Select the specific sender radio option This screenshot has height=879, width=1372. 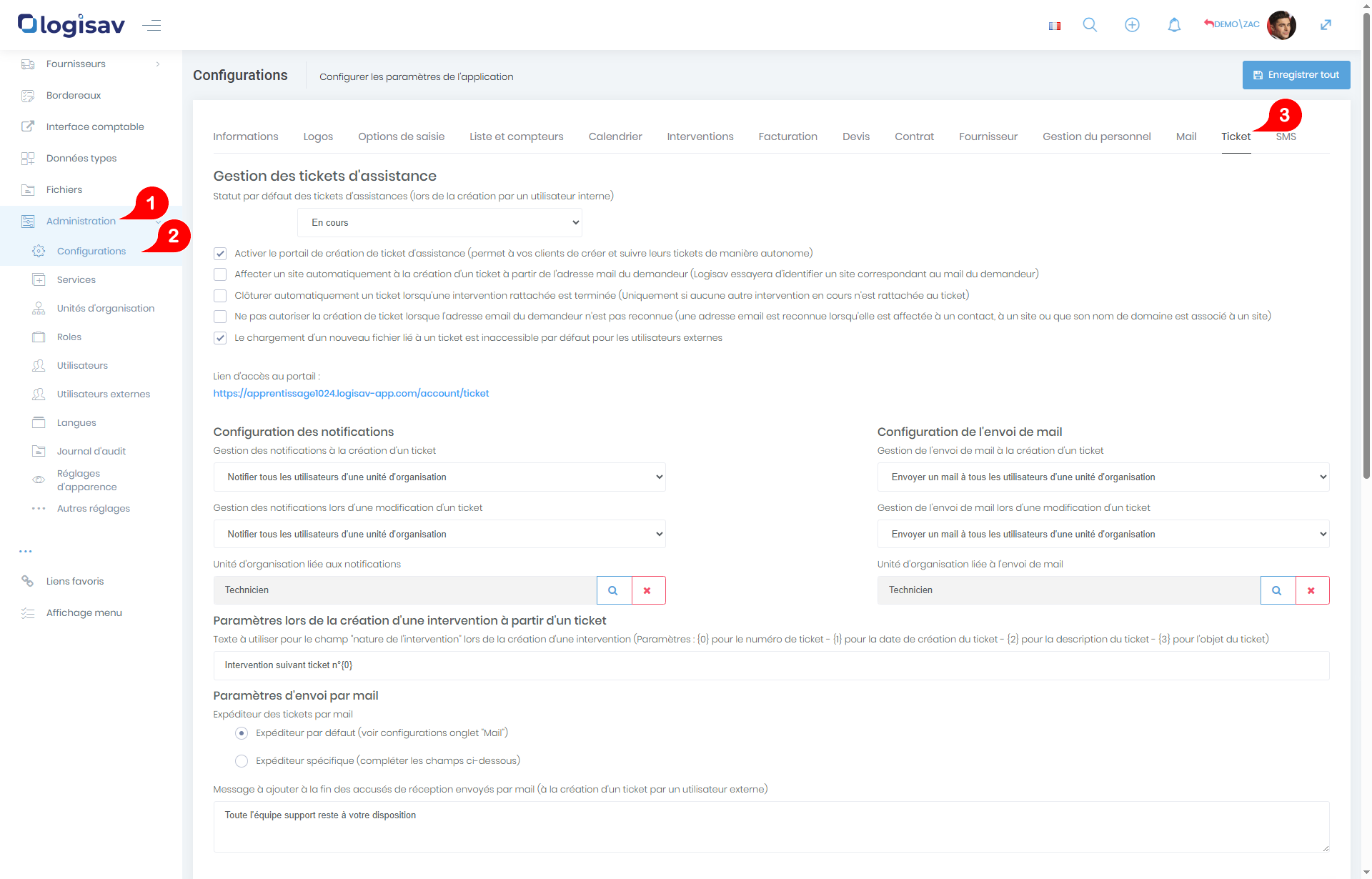[x=242, y=761]
